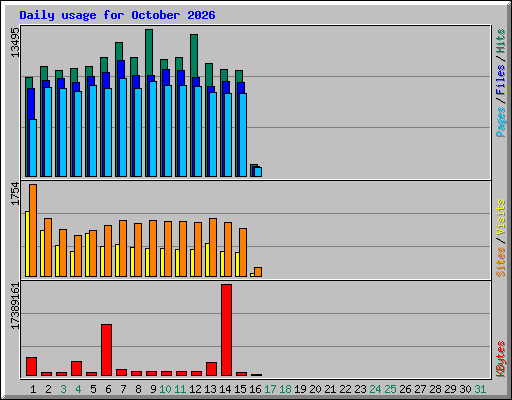Click the cyan Pages legend label

pos(501,122)
